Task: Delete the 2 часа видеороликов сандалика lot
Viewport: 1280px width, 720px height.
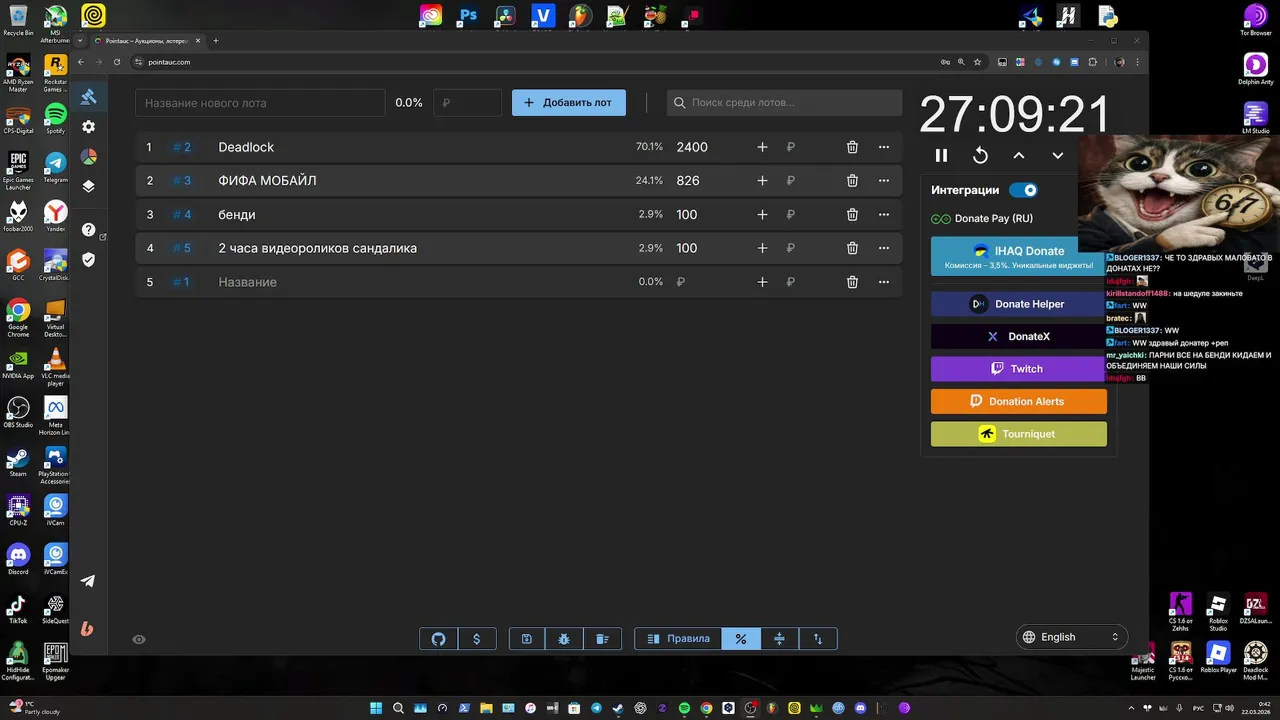Action: tap(852, 248)
